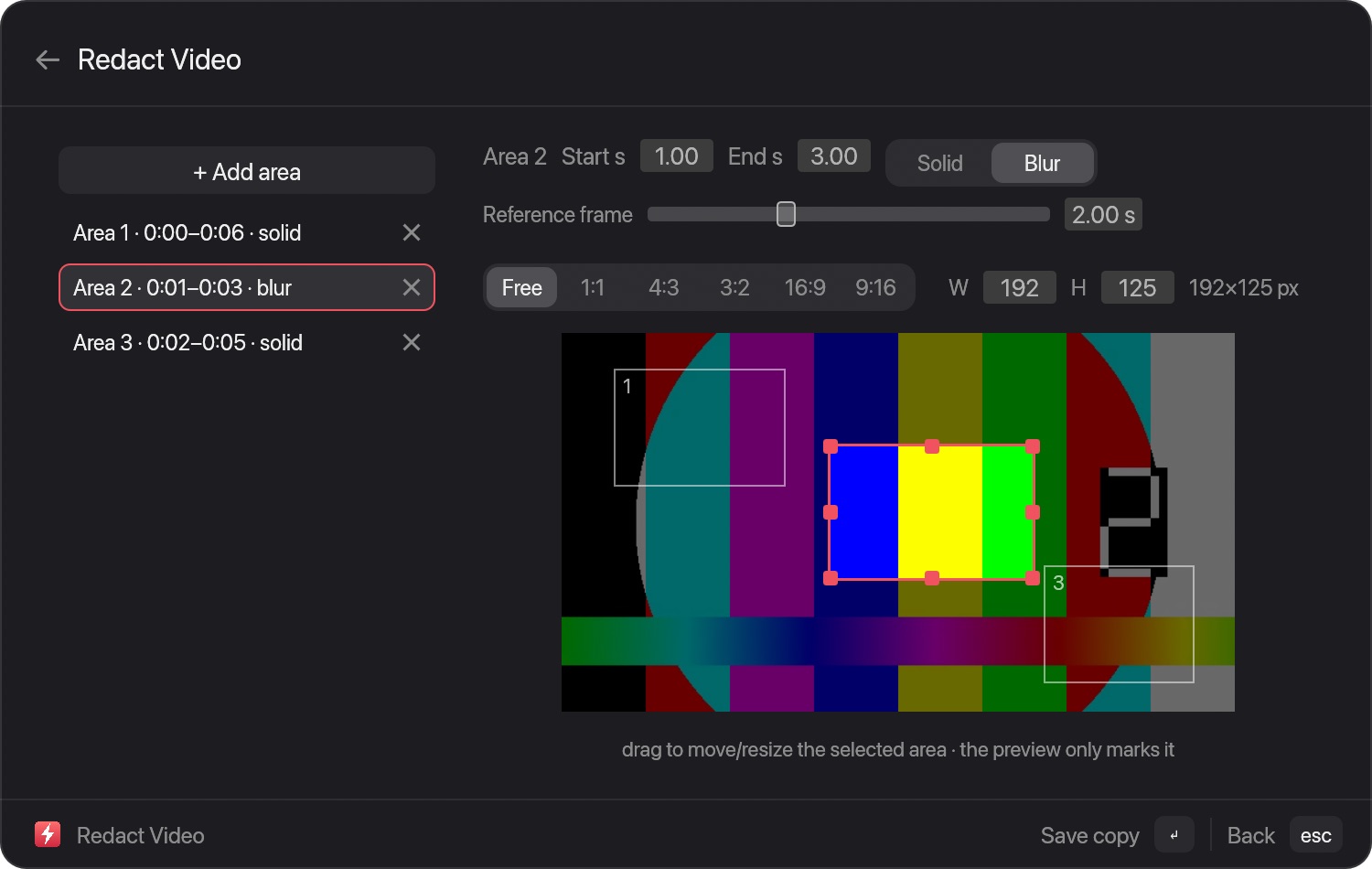This screenshot has height=869, width=1372.
Task: Select the 4:3 aspect ratio
Action: (x=664, y=287)
